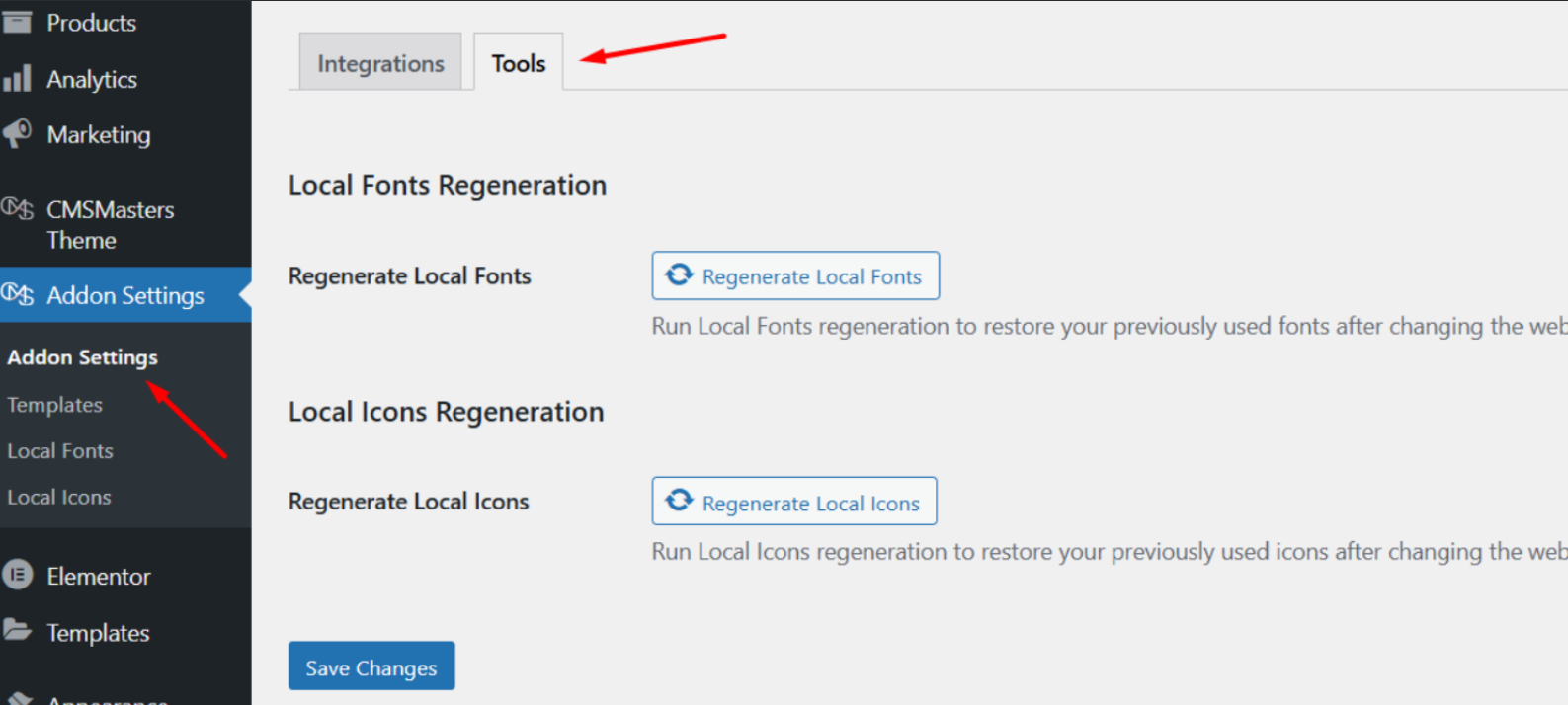Image resolution: width=1568 pixels, height=705 pixels.
Task: Click the icon beside the highlighted Addon Settings
Action: click(x=17, y=294)
